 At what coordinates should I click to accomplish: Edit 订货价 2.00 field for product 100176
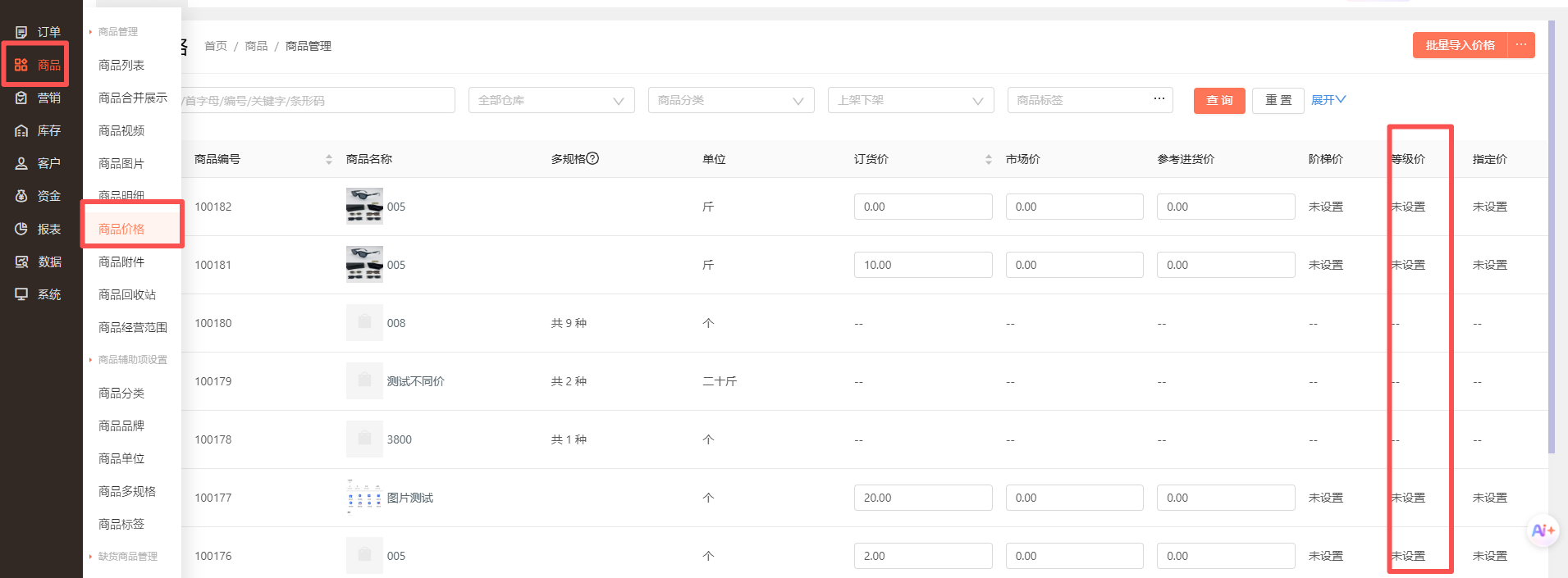923,556
